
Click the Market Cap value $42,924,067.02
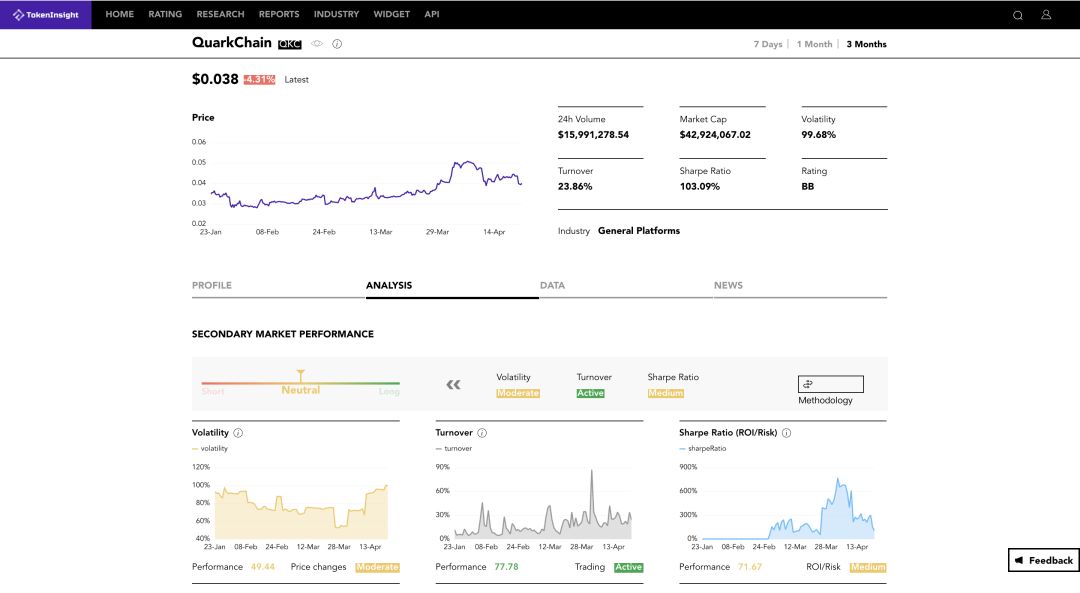pyautogui.click(x=715, y=135)
